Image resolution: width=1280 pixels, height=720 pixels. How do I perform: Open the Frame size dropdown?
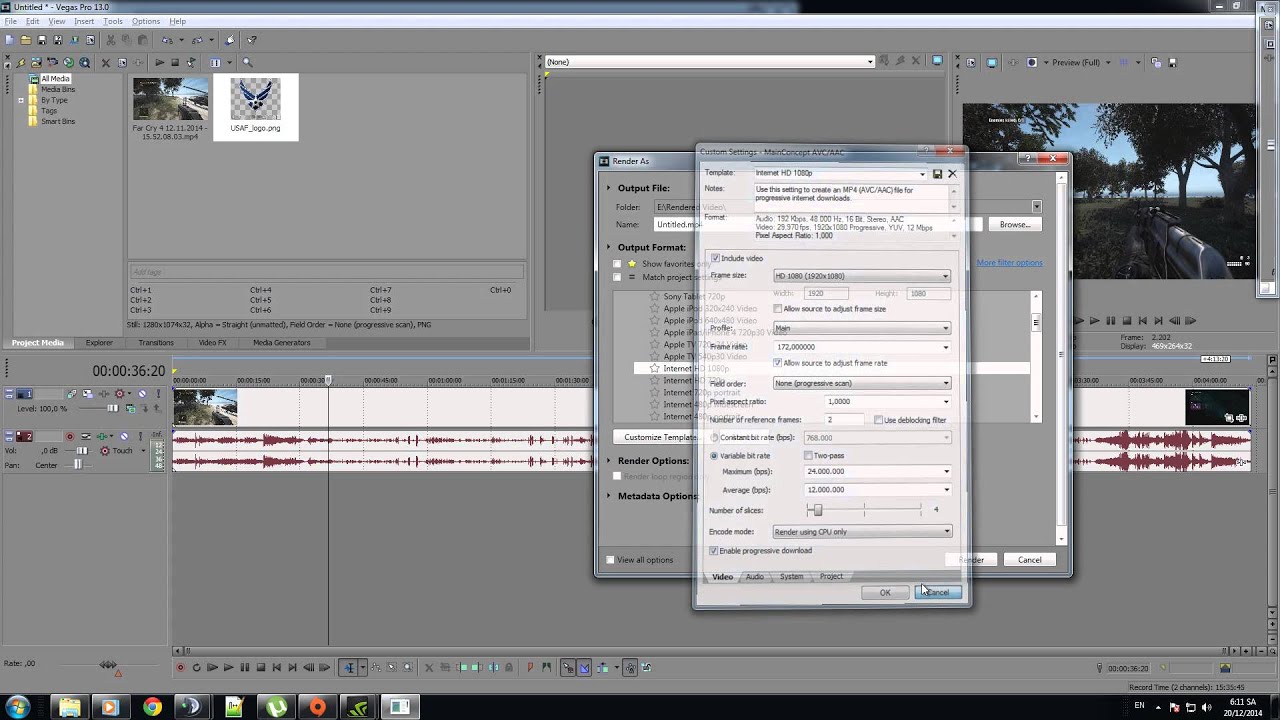[x=861, y=276]
